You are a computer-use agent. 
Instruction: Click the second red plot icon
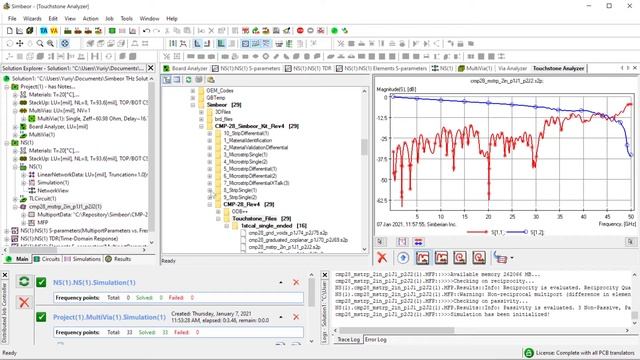point(441,258)
